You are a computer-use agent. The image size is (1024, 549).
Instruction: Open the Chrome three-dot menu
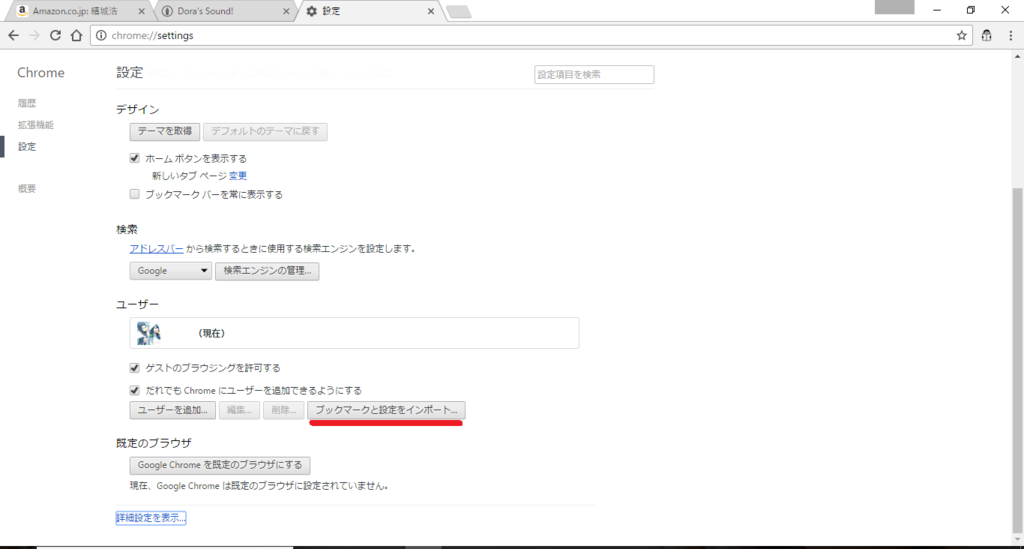pyautogui.click(x=1010, y=36)
